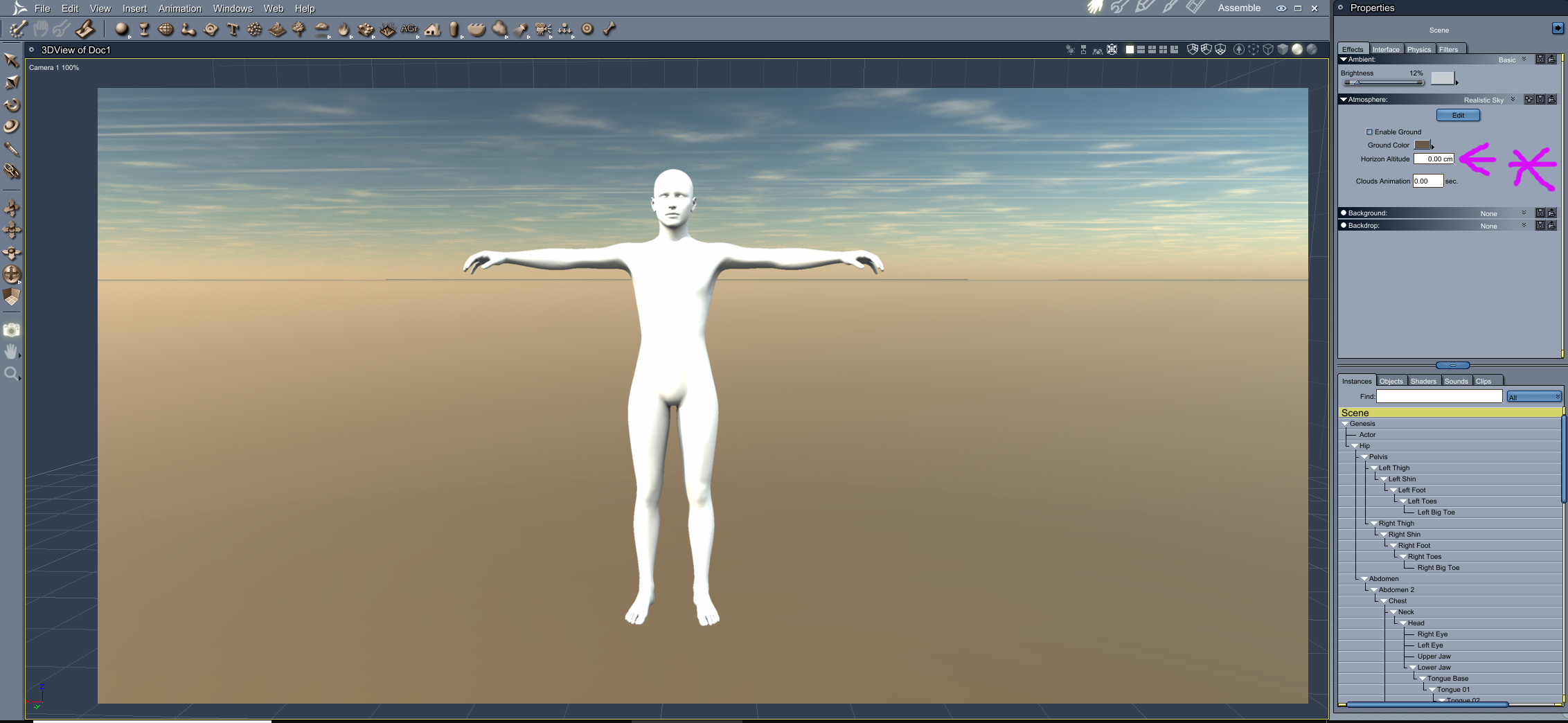Collapse the Abdomen tree node
This screenshot has width=1568, height=723.
1364,579
